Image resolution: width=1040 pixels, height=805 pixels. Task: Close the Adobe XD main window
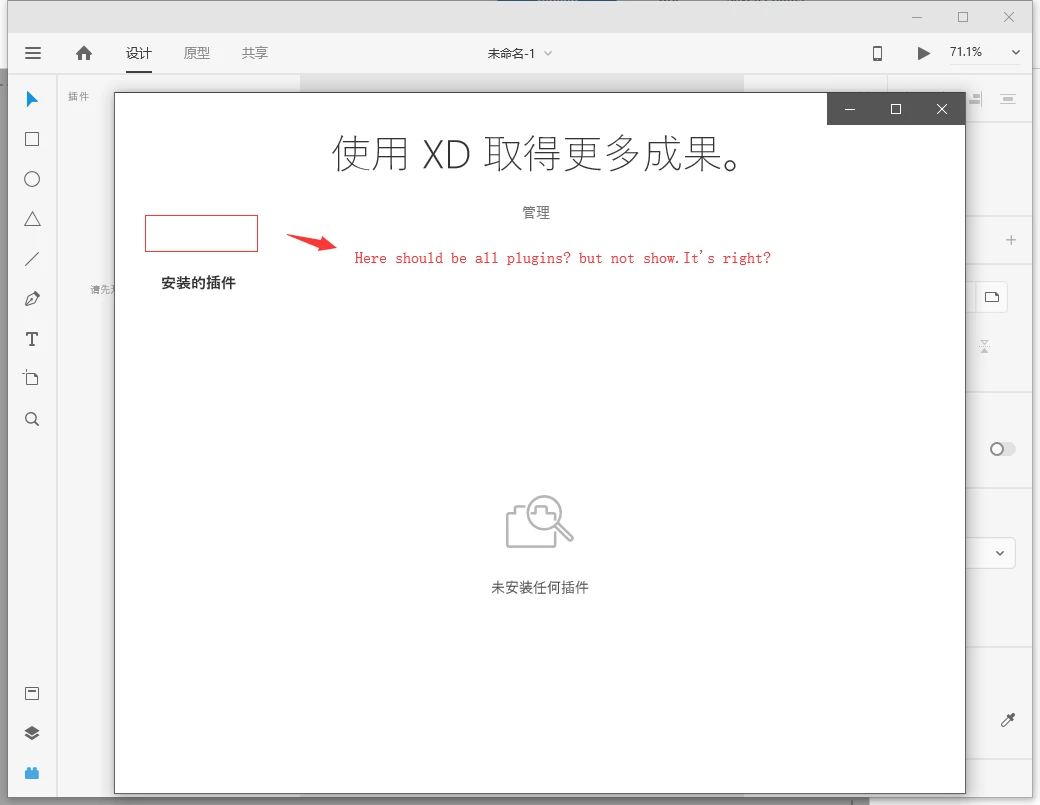click(x=1009, y=17)
